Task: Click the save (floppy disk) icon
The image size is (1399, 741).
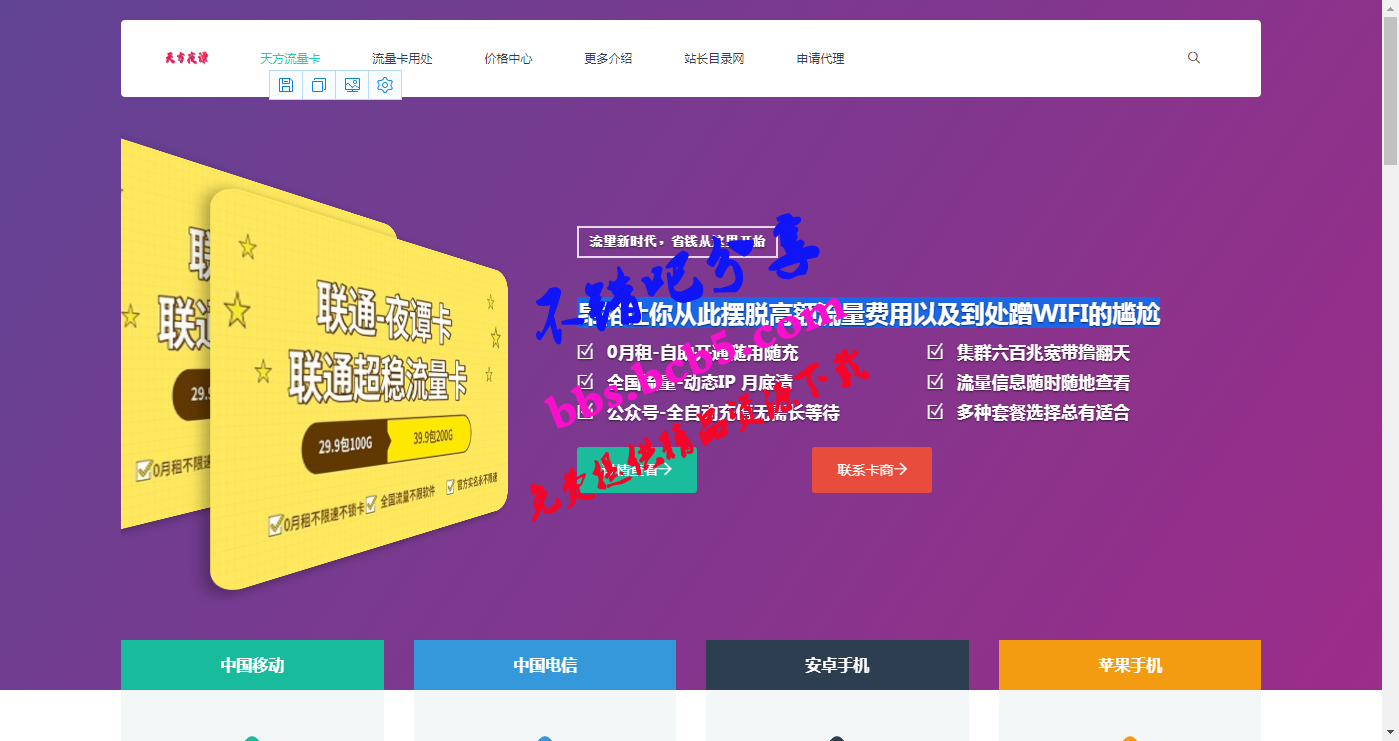Action: pos(286,85)
